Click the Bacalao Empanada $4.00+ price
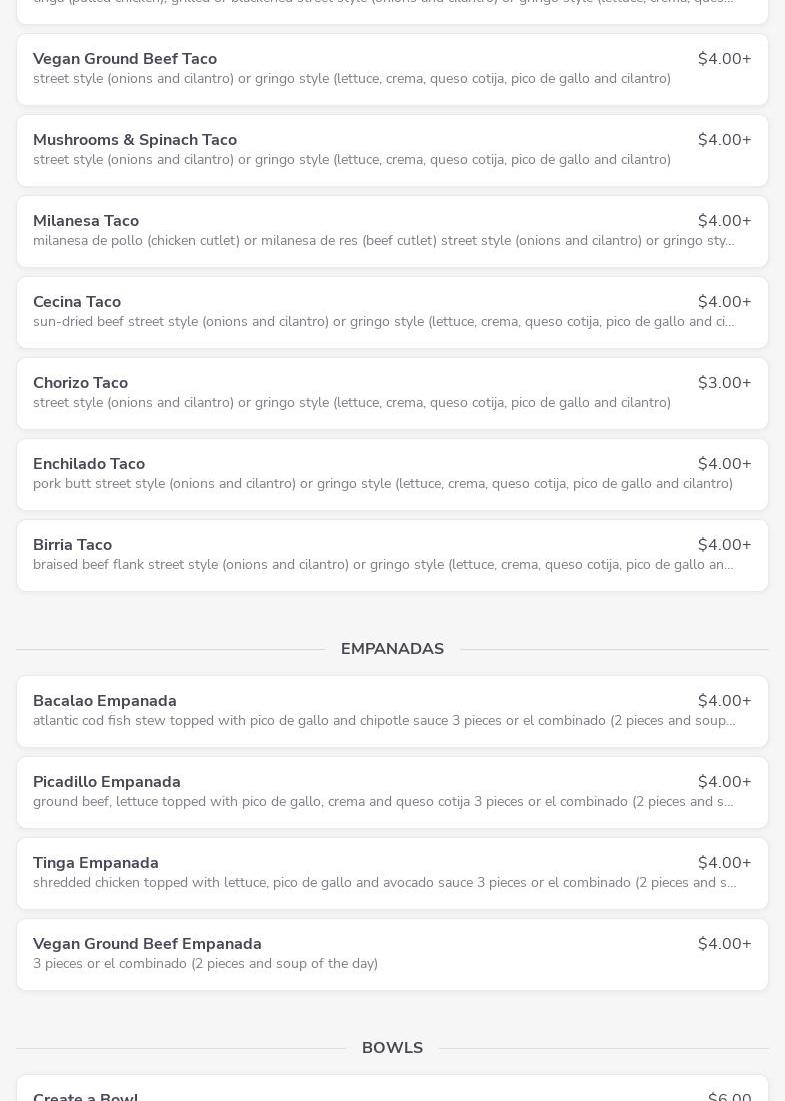Screen dimensions: 785x1101 pyautogui.click(x=724, y=701)
